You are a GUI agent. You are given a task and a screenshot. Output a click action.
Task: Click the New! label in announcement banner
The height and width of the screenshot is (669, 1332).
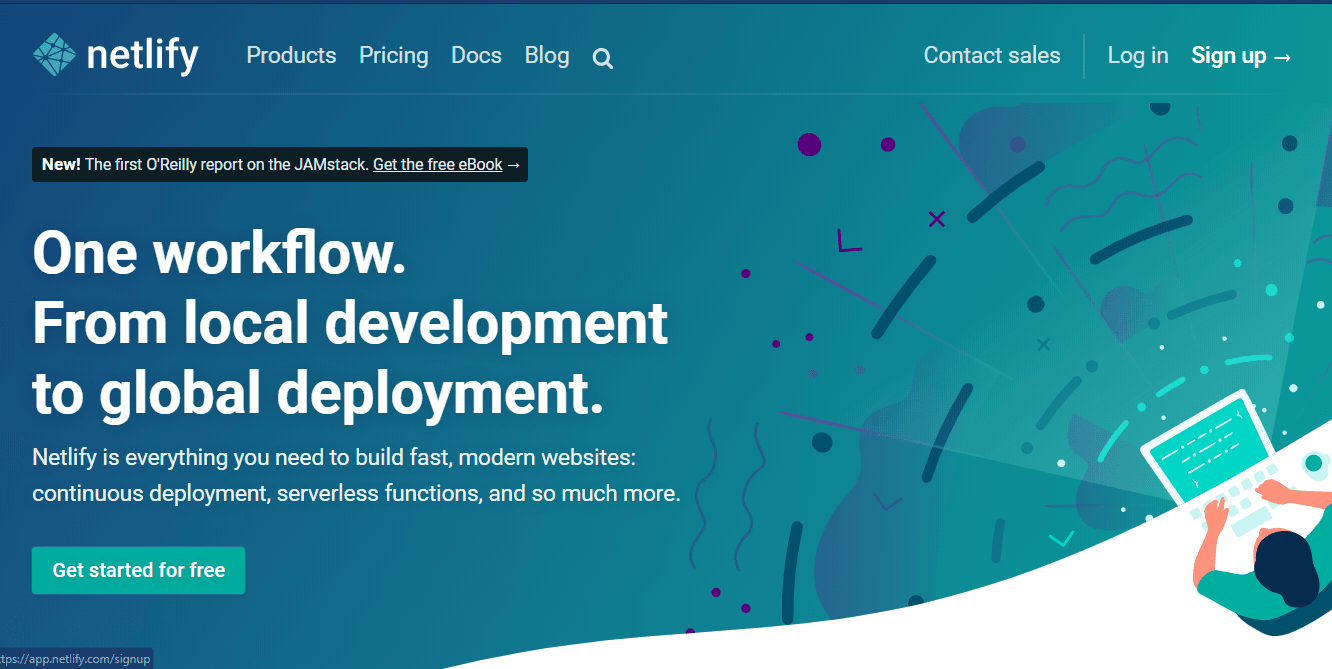click(61, 165)
